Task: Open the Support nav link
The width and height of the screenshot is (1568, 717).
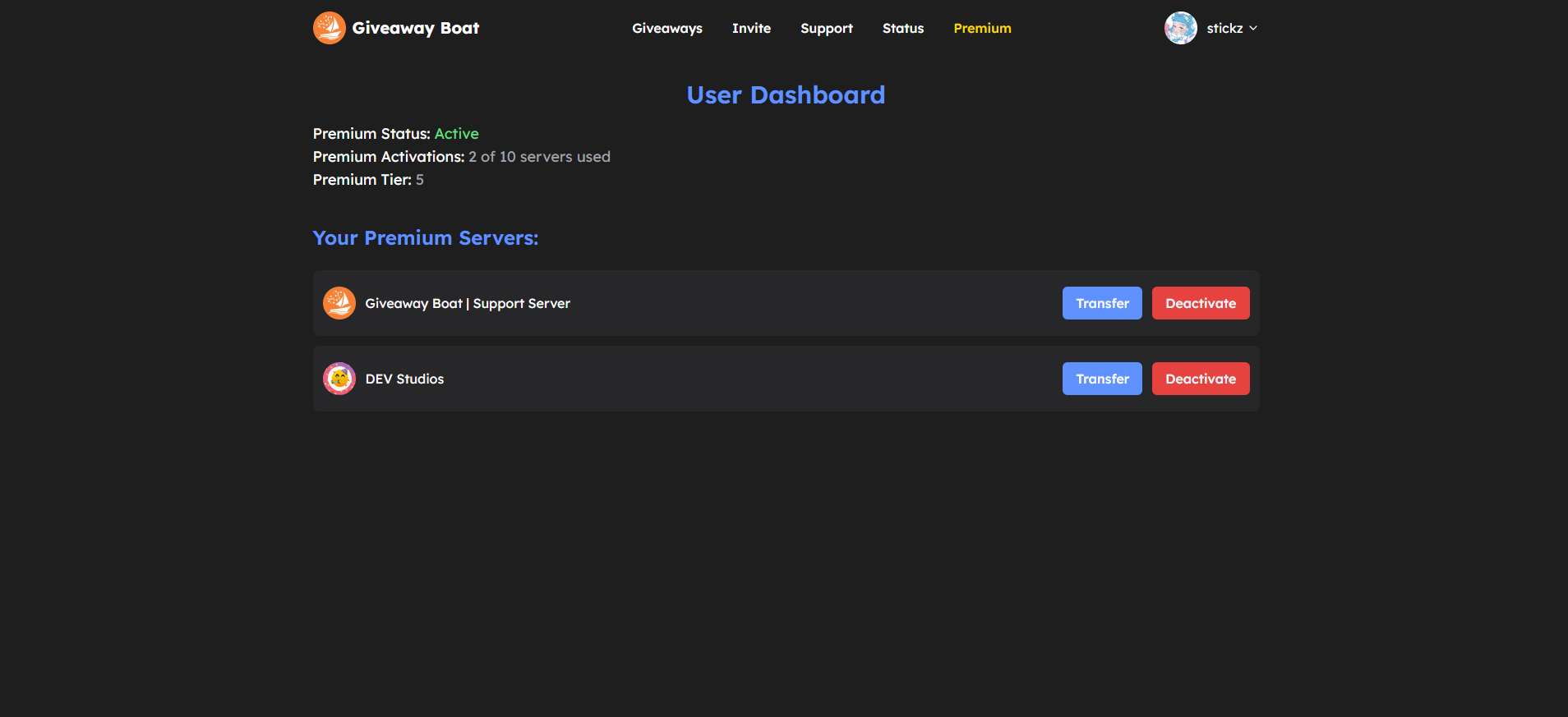Action: click(827, 28)
